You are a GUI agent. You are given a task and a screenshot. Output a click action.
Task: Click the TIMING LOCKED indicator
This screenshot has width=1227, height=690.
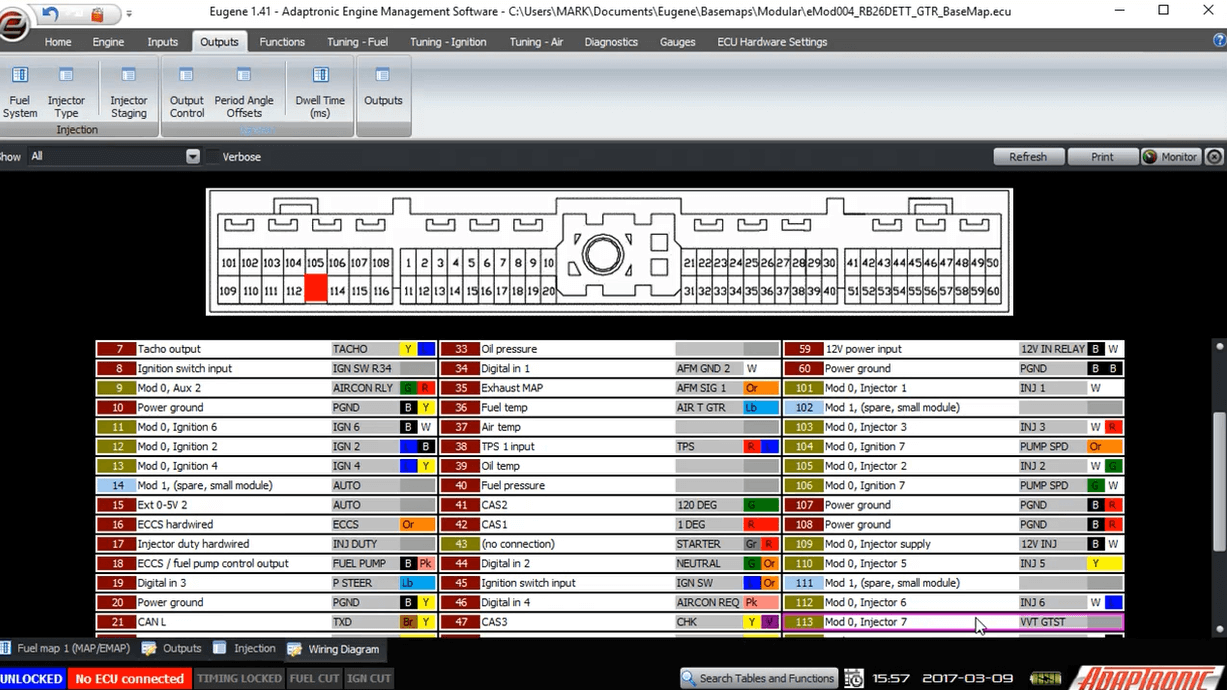pos(239,678)
